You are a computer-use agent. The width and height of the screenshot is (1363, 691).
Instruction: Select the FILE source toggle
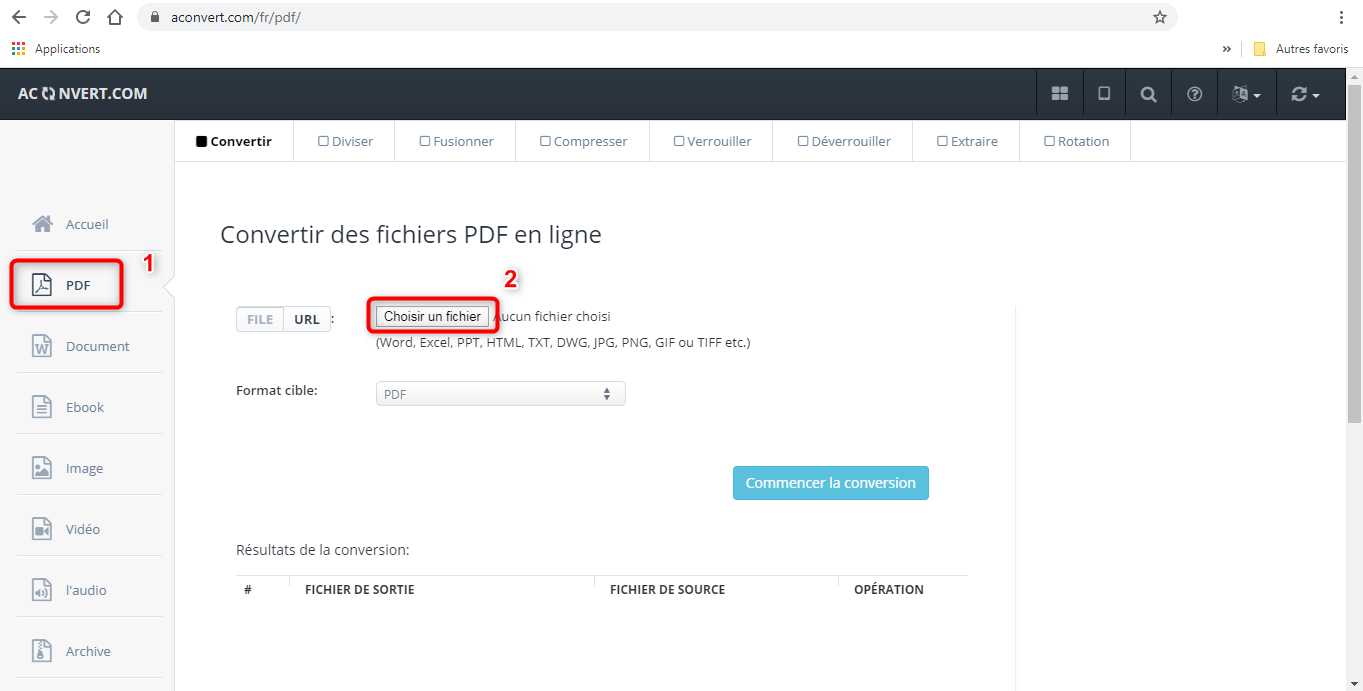(x=260, y=319)
